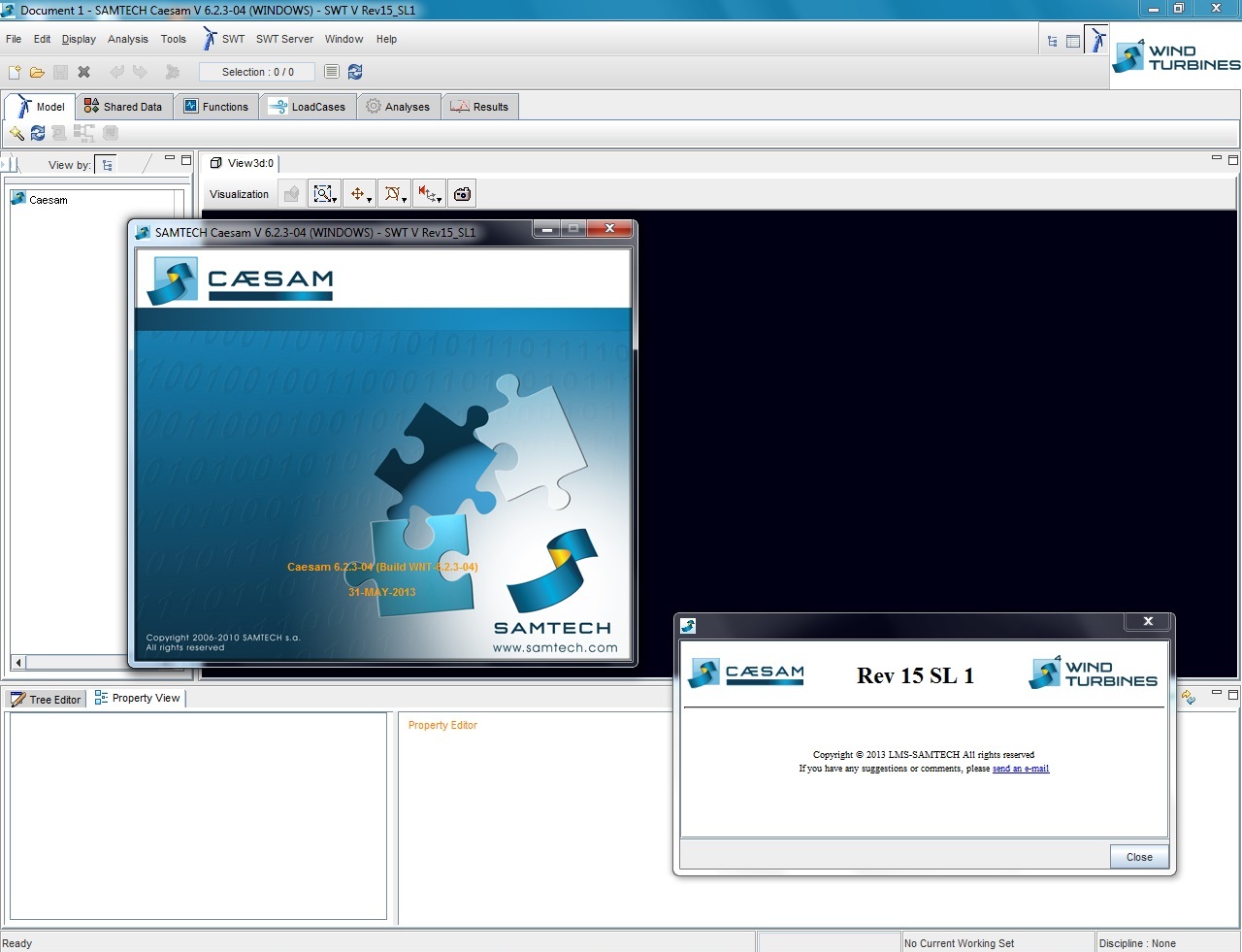This screenshot has width=1242, height=952.
Task: Close the Caesam splash window with X
Action: pyautogui.click(x=609, y=229)
